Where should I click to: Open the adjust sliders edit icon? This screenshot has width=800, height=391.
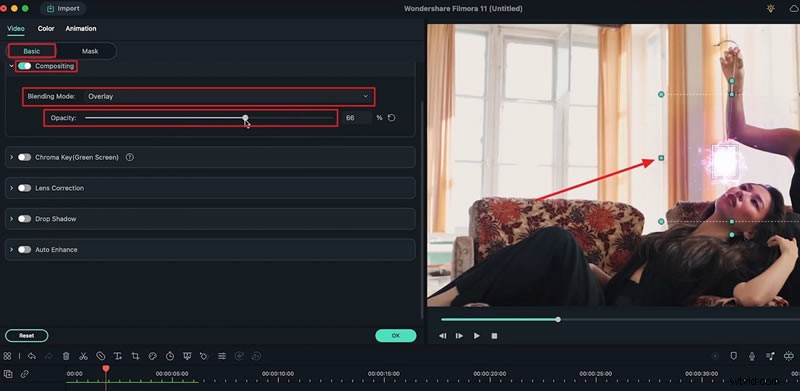(x=222, y=356)
